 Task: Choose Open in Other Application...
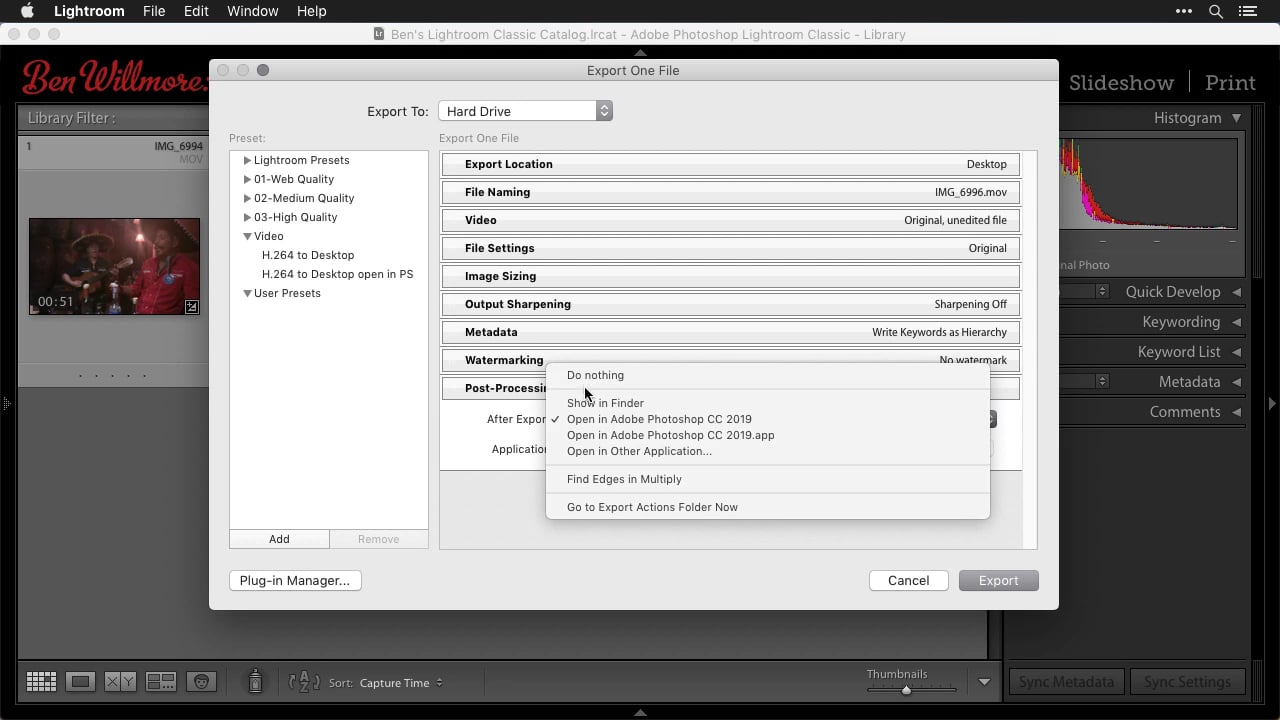tap(767, 451)
